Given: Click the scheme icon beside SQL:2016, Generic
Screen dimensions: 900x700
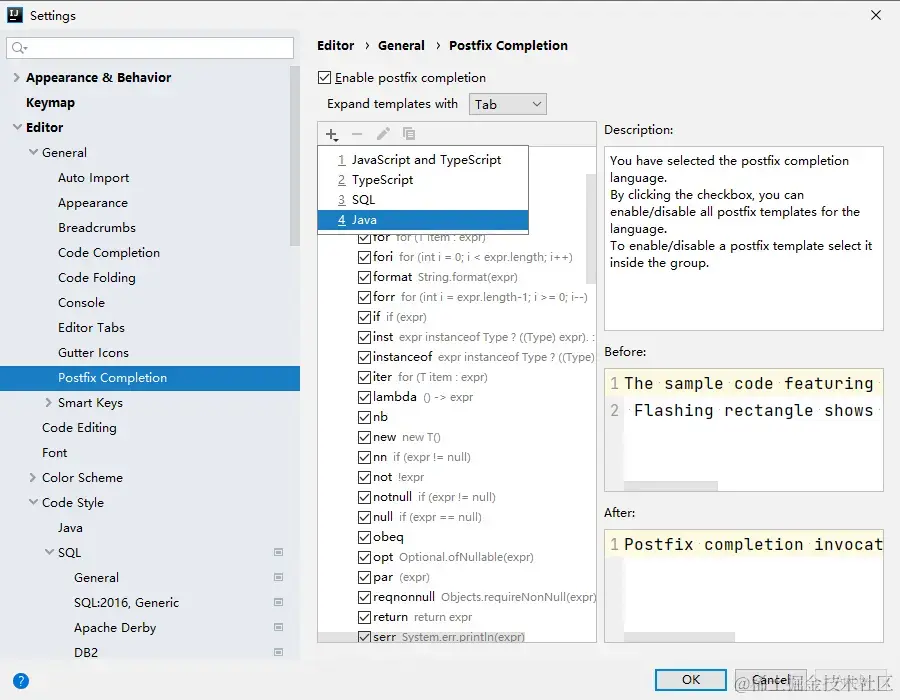Looking at the screenshot, I should (x=278, y=602).
